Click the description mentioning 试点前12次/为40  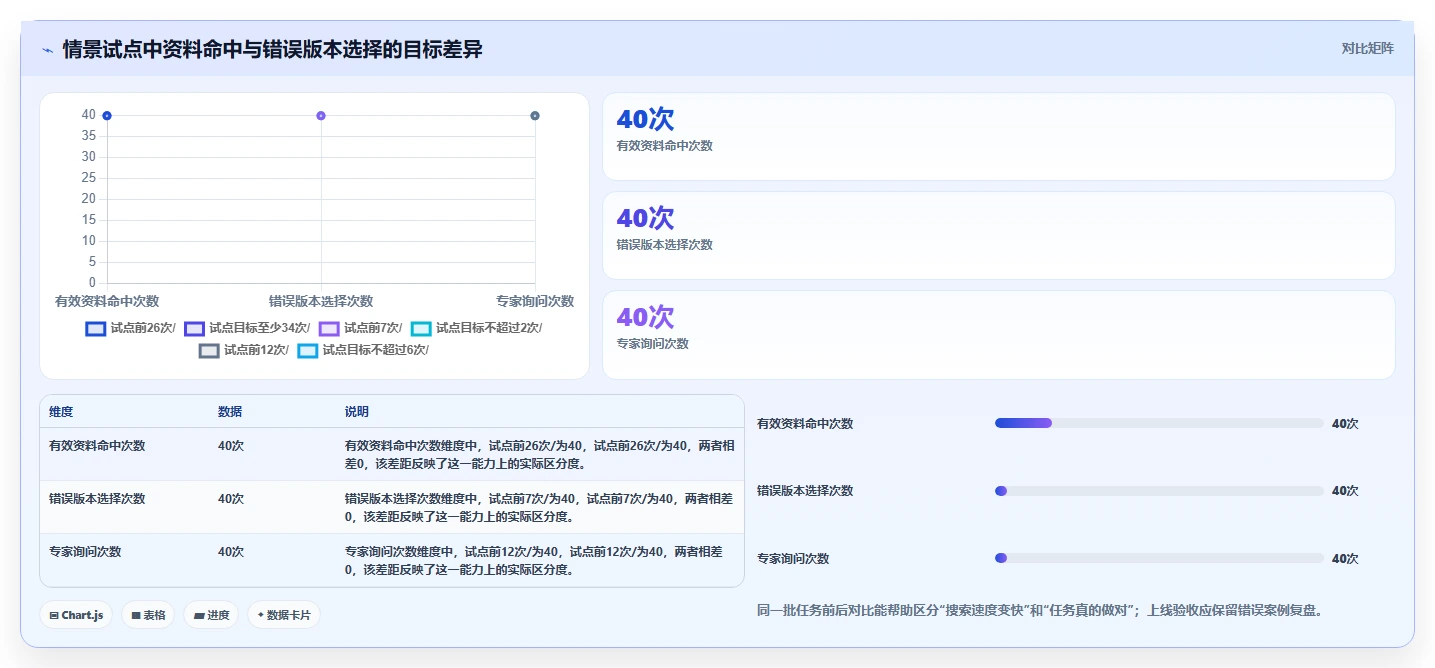pyautogui.click(x=535, y=561)
